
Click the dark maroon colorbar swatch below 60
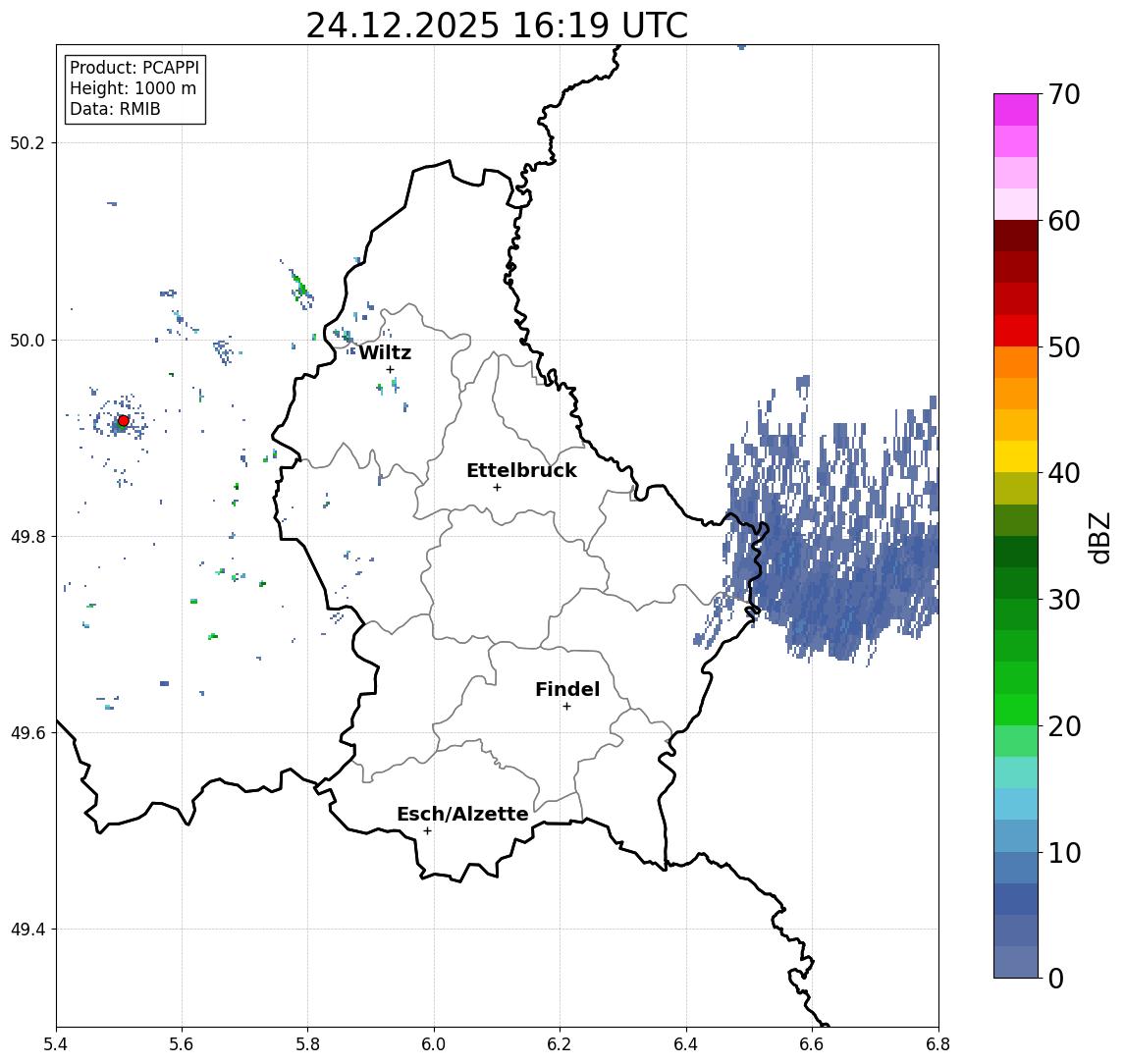point(1016,236)
